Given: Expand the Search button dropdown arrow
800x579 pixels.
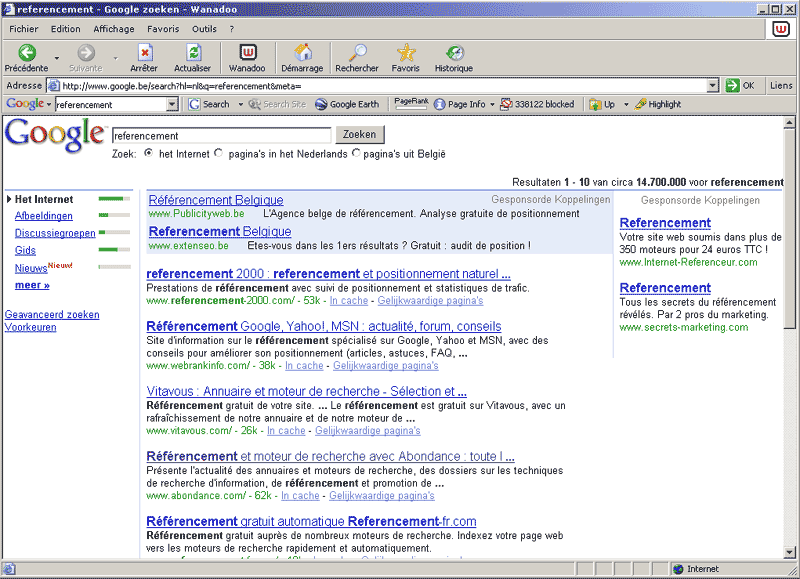Looking at the screenshot, I should 240,105.
